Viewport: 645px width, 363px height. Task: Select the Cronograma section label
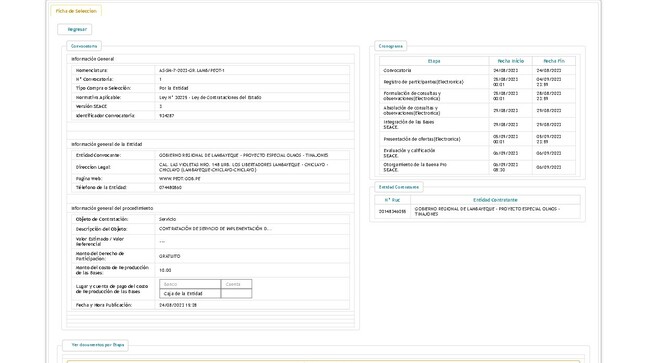(390, 46)
